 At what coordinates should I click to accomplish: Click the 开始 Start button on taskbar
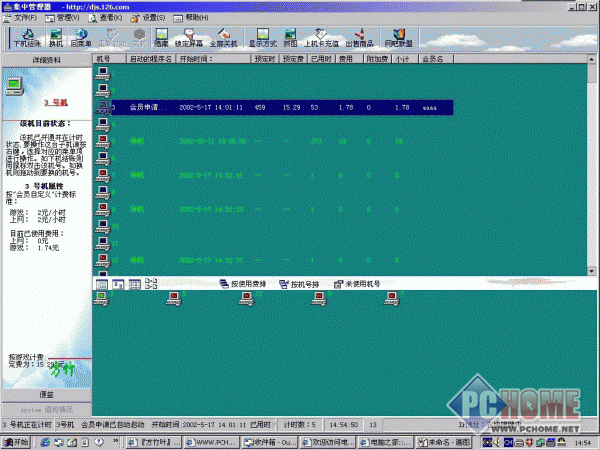point(16,443)
